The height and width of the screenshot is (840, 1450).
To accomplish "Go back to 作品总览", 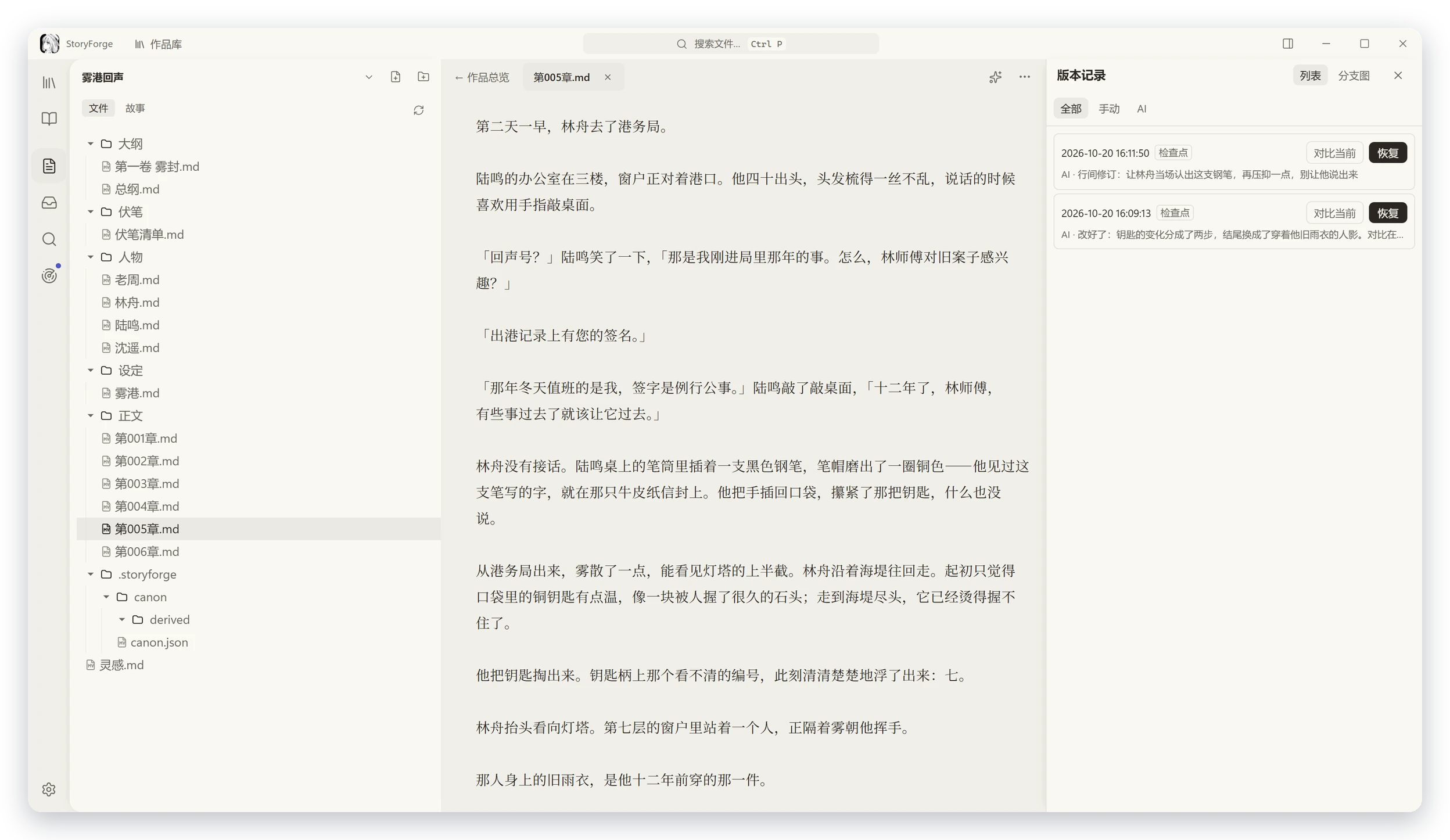I will [x=482, y=77].
